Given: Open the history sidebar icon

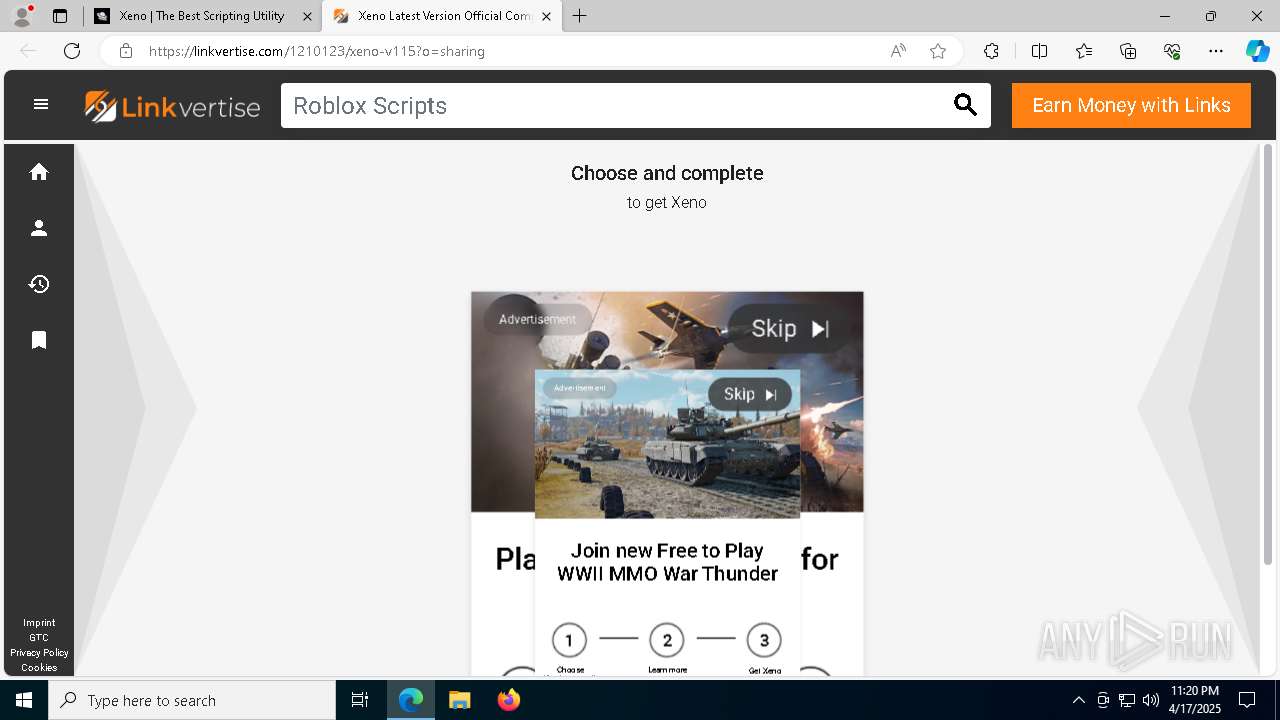Looking at the screenshot, I should tap(39, 284).
